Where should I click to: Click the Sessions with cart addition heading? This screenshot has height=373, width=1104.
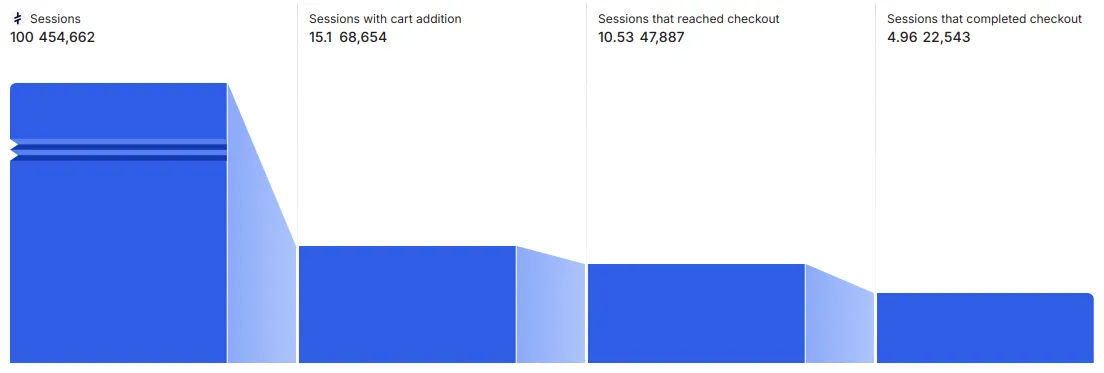(x=385, y=19)
